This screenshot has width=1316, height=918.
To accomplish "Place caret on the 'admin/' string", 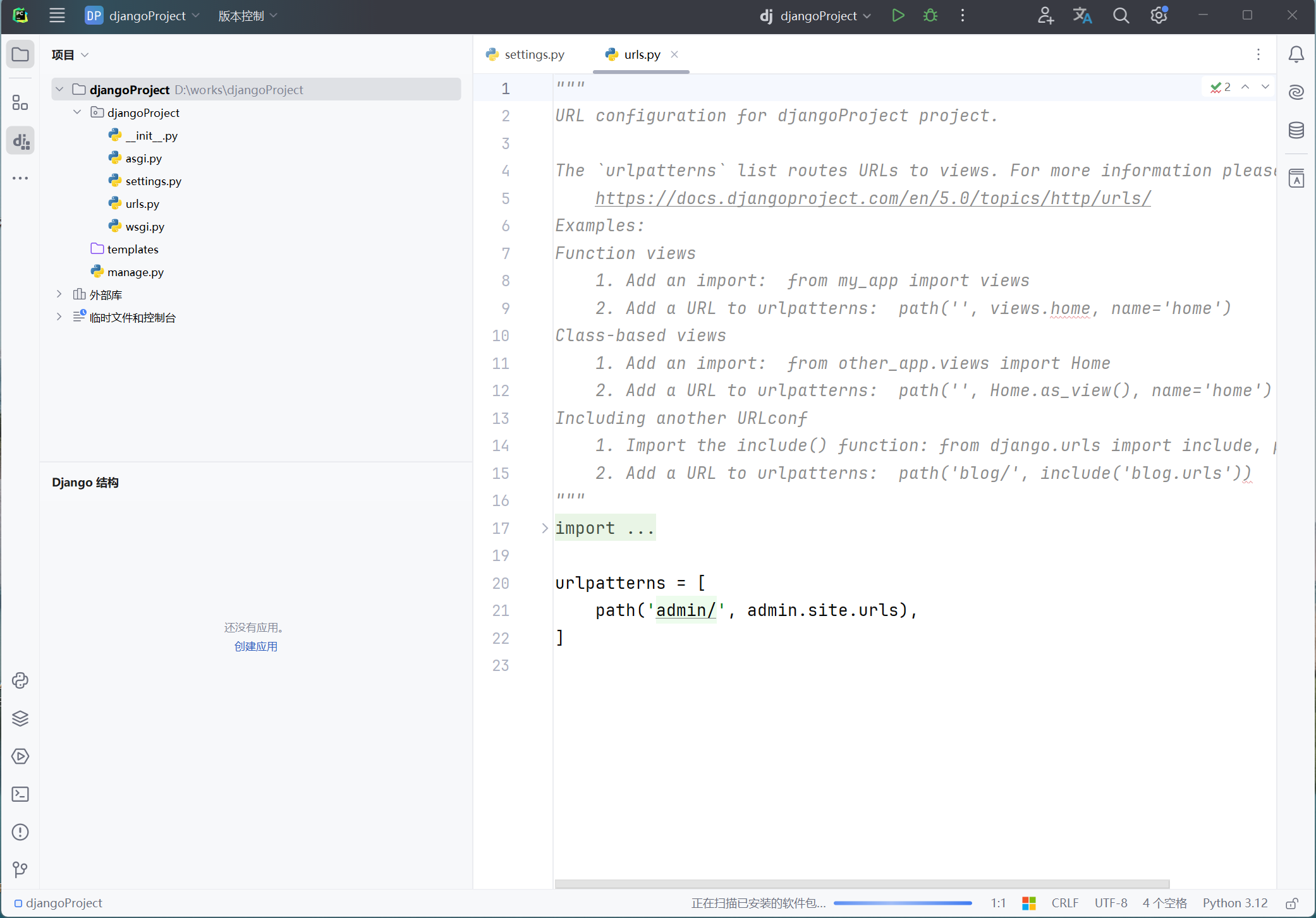I will 686,610.
